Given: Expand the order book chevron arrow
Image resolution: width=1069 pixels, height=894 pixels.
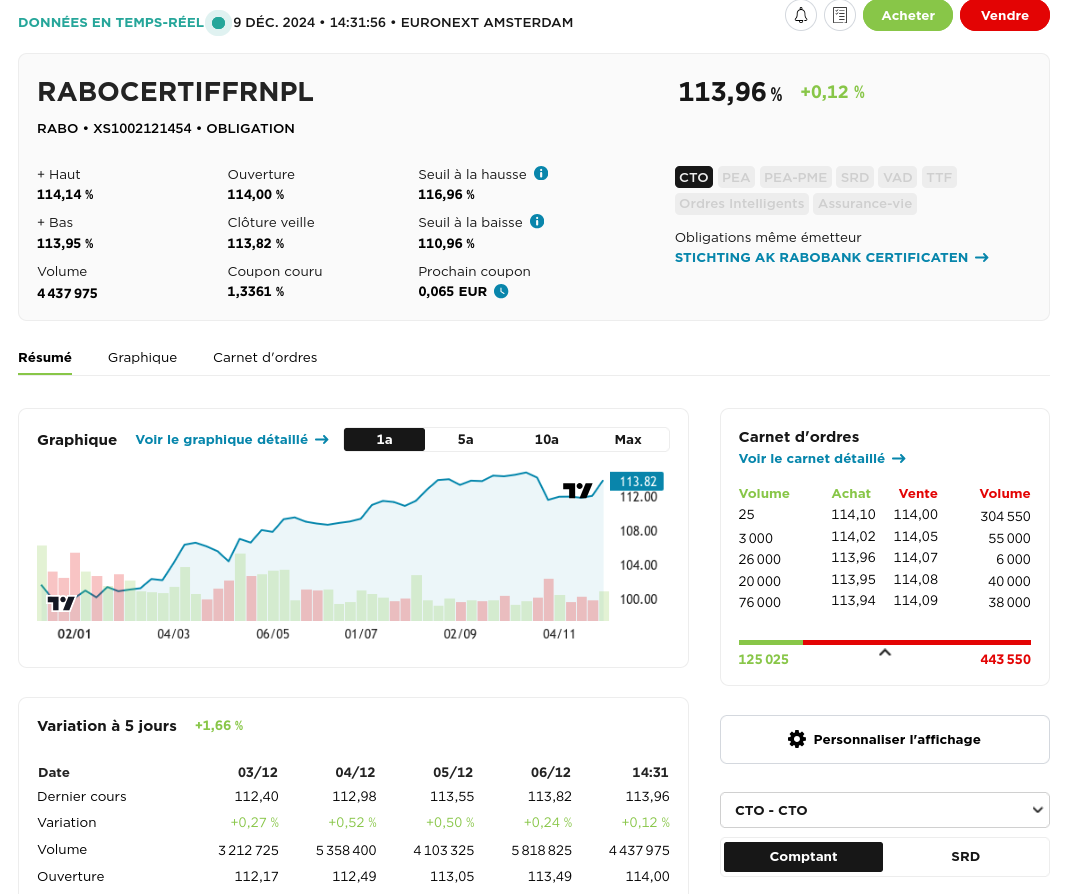Looking at the screenshot, I should point(884,653).
